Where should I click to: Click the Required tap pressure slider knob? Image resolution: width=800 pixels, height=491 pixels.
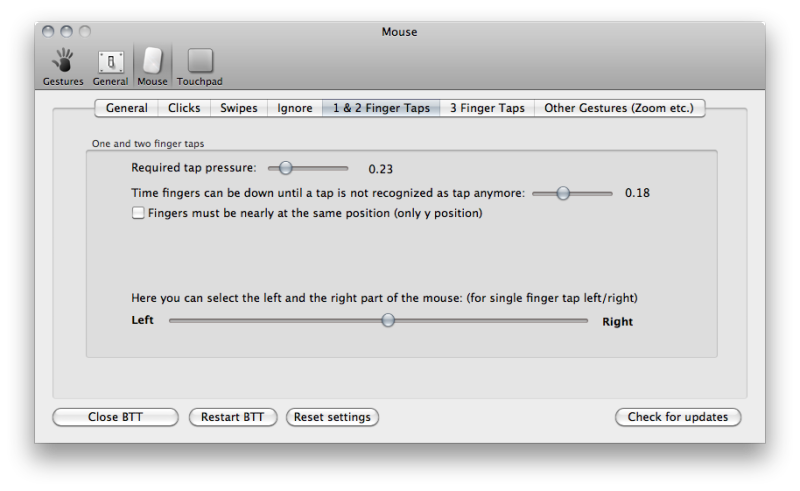pyautogui.click(x=286, y=168)
